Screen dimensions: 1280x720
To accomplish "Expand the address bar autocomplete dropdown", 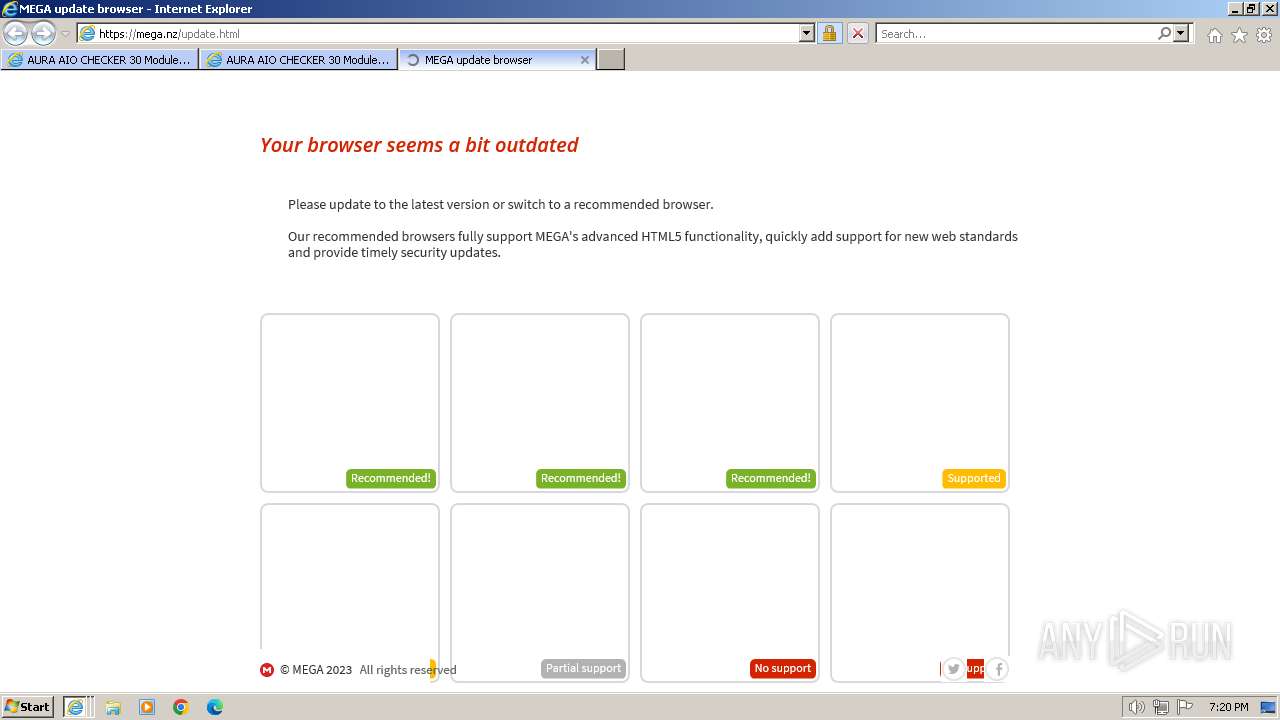I will pos(807,33).
